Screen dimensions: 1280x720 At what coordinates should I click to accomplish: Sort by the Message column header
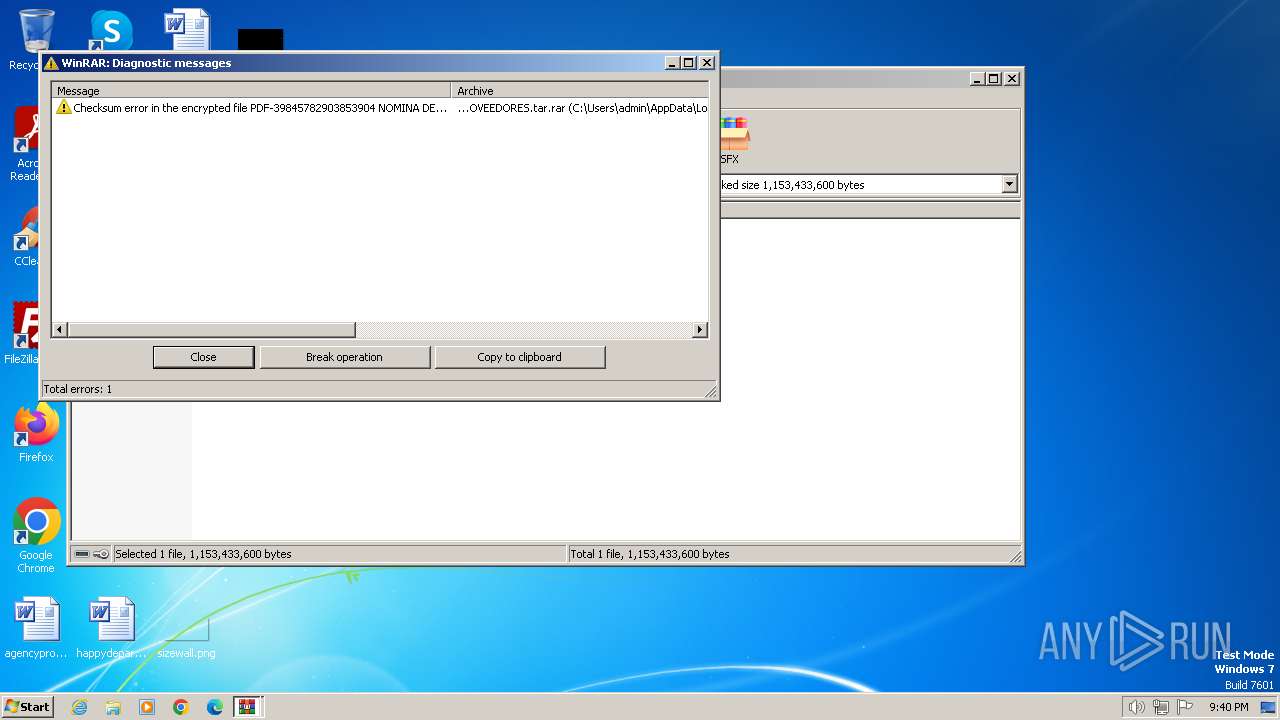click(251, 91)
